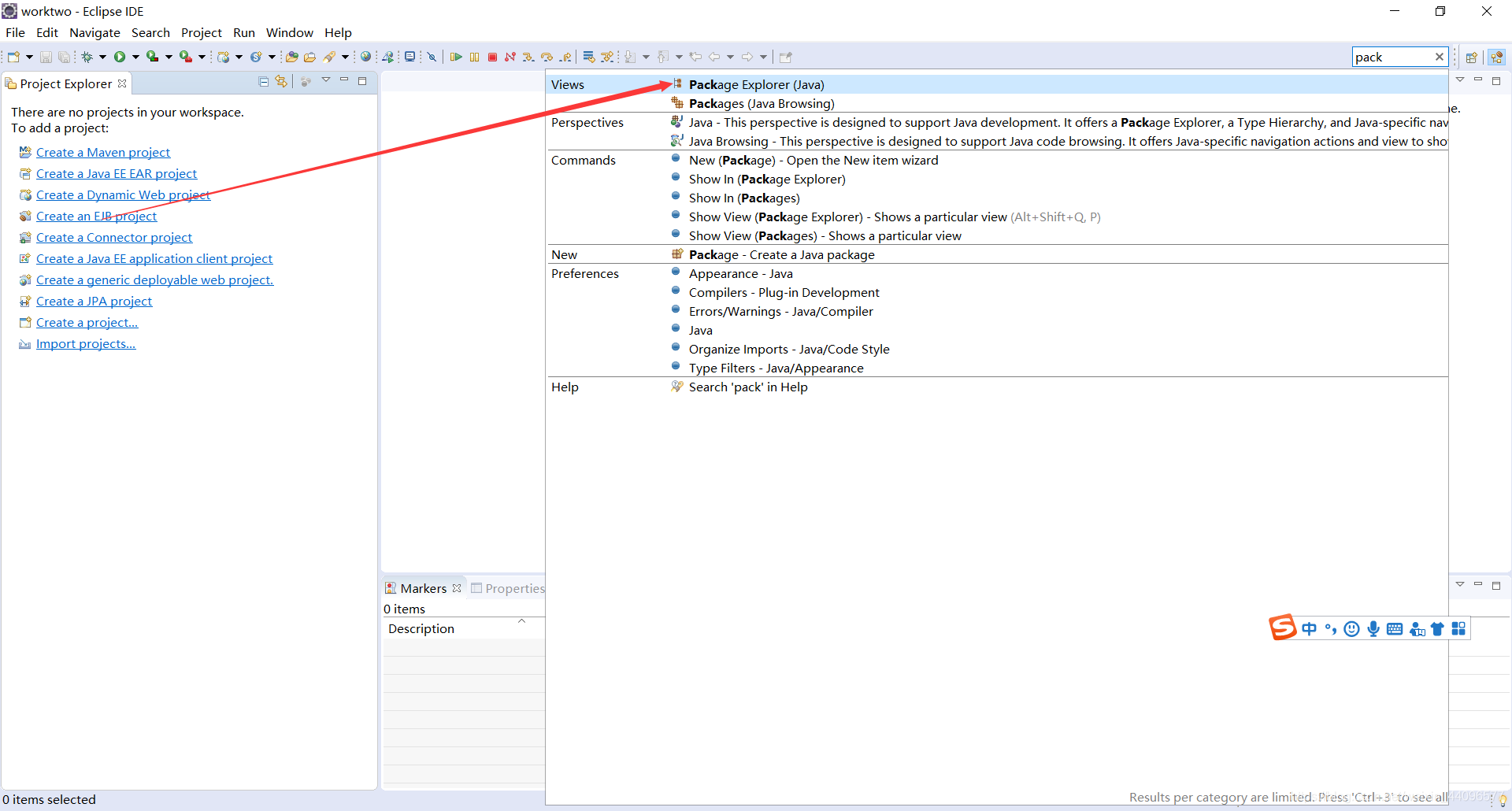Click Create a Java EE EAR project link
The image size is (1512, 811).
point(117,173)
